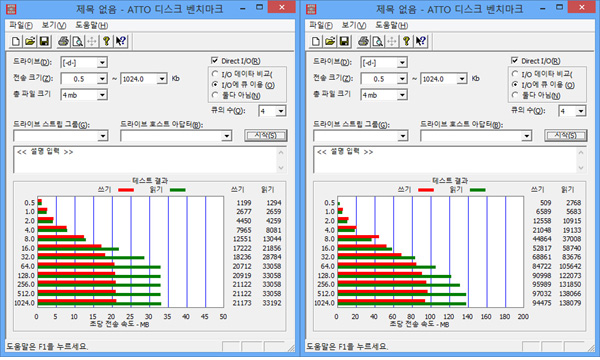Select 둘다 아님 radio in right window
The image size is (600, 360).
pyautogui.click(x=515, y=95)
